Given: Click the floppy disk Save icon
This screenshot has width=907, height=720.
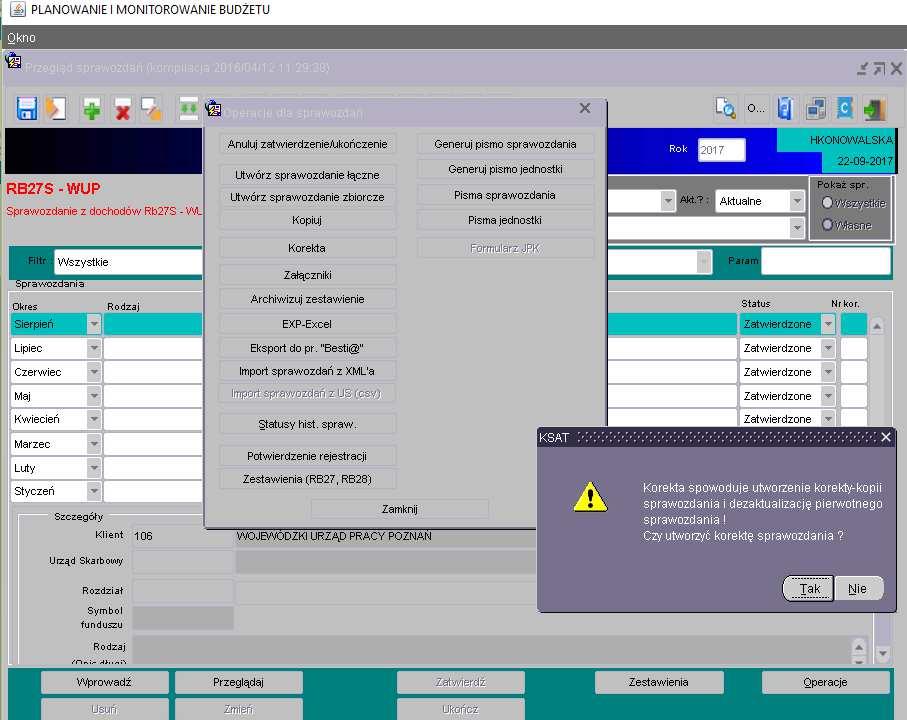Looking at the screenshot, I should coord(27,109).
